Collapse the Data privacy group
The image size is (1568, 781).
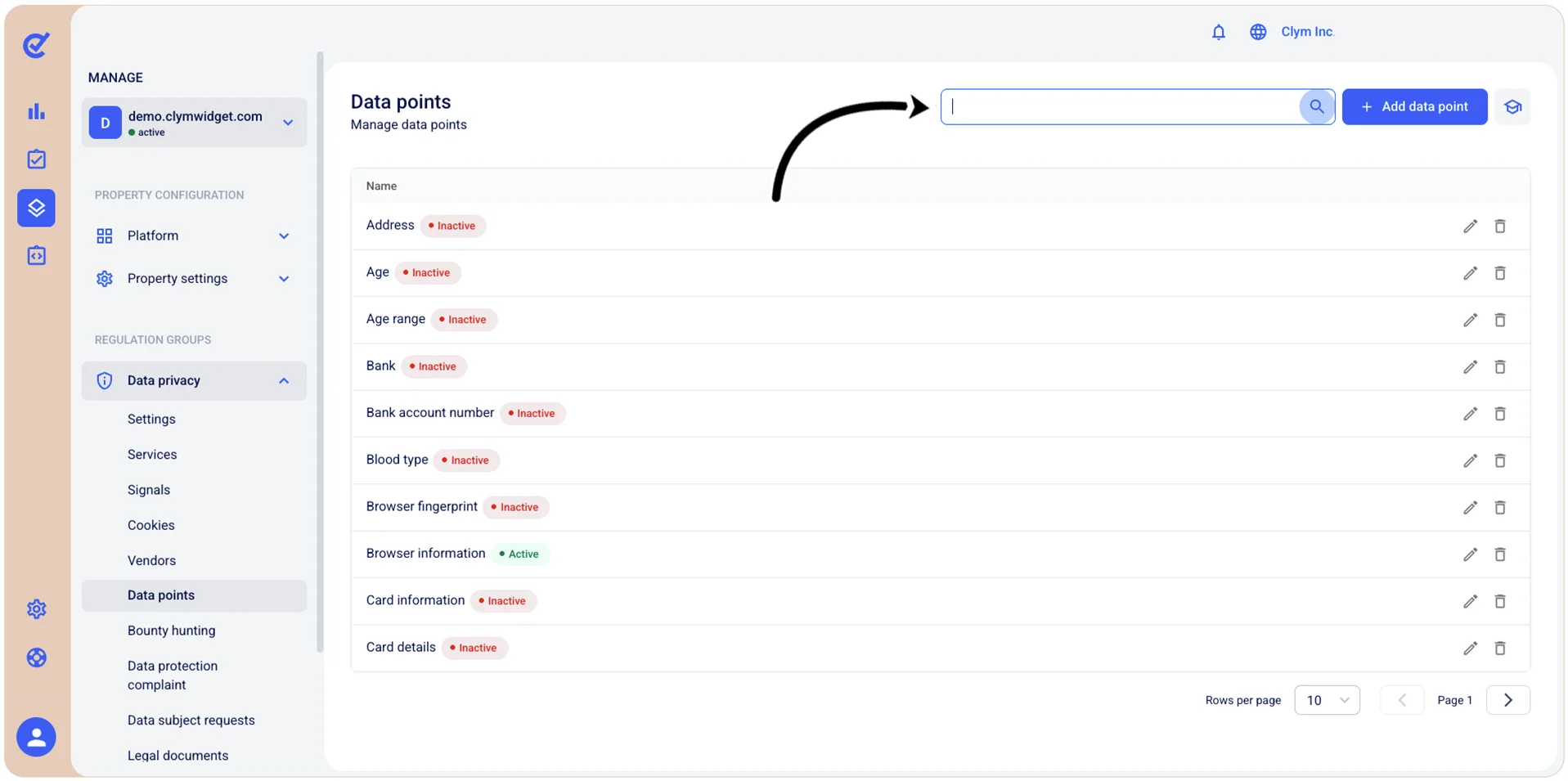click(194, 380)
